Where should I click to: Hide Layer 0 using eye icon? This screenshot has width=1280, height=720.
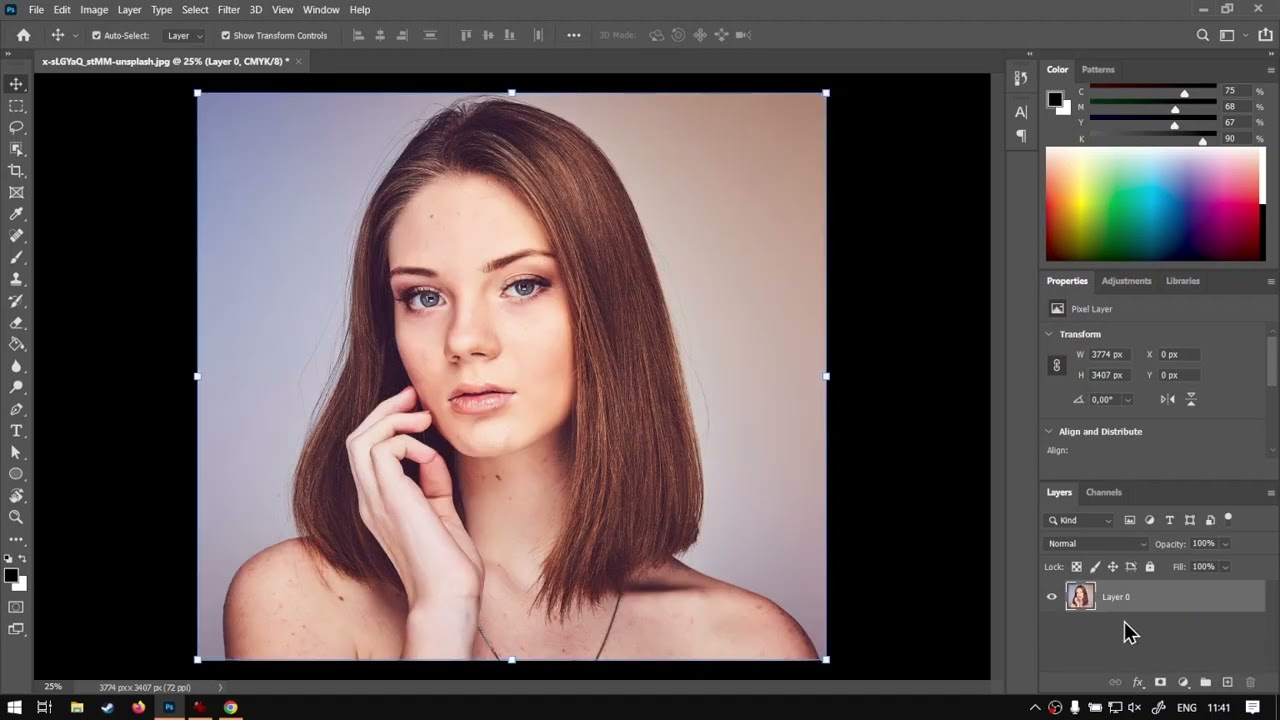click(1051, 597)
